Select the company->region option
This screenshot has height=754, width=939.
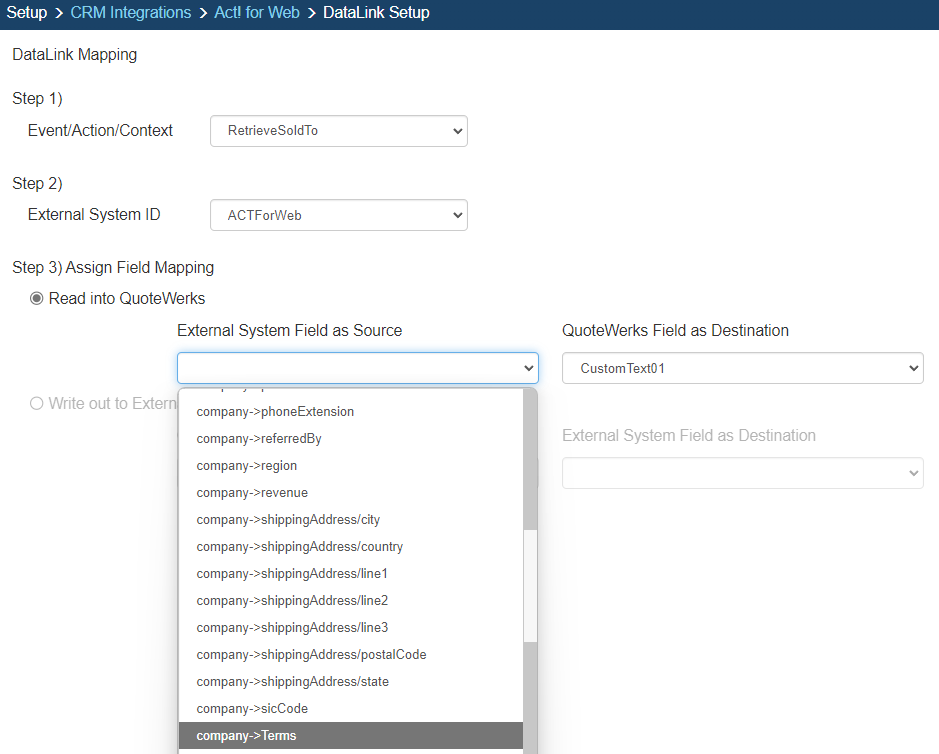247,466
